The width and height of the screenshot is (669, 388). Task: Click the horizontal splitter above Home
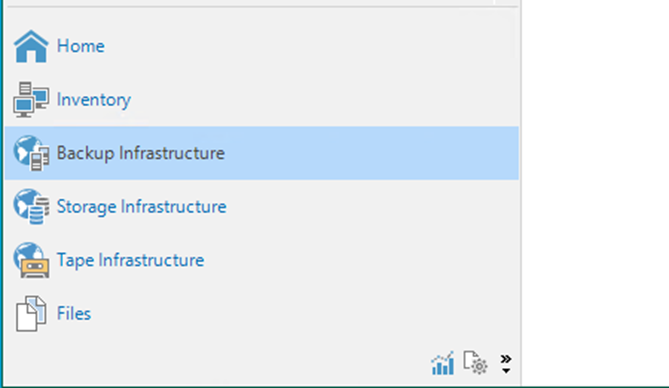[x=262, y=6]
